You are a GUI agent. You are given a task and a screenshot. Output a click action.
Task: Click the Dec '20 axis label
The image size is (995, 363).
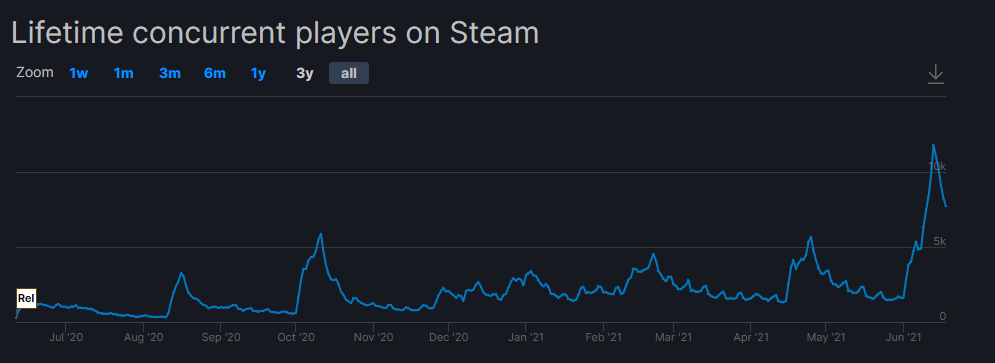point(449,337)
